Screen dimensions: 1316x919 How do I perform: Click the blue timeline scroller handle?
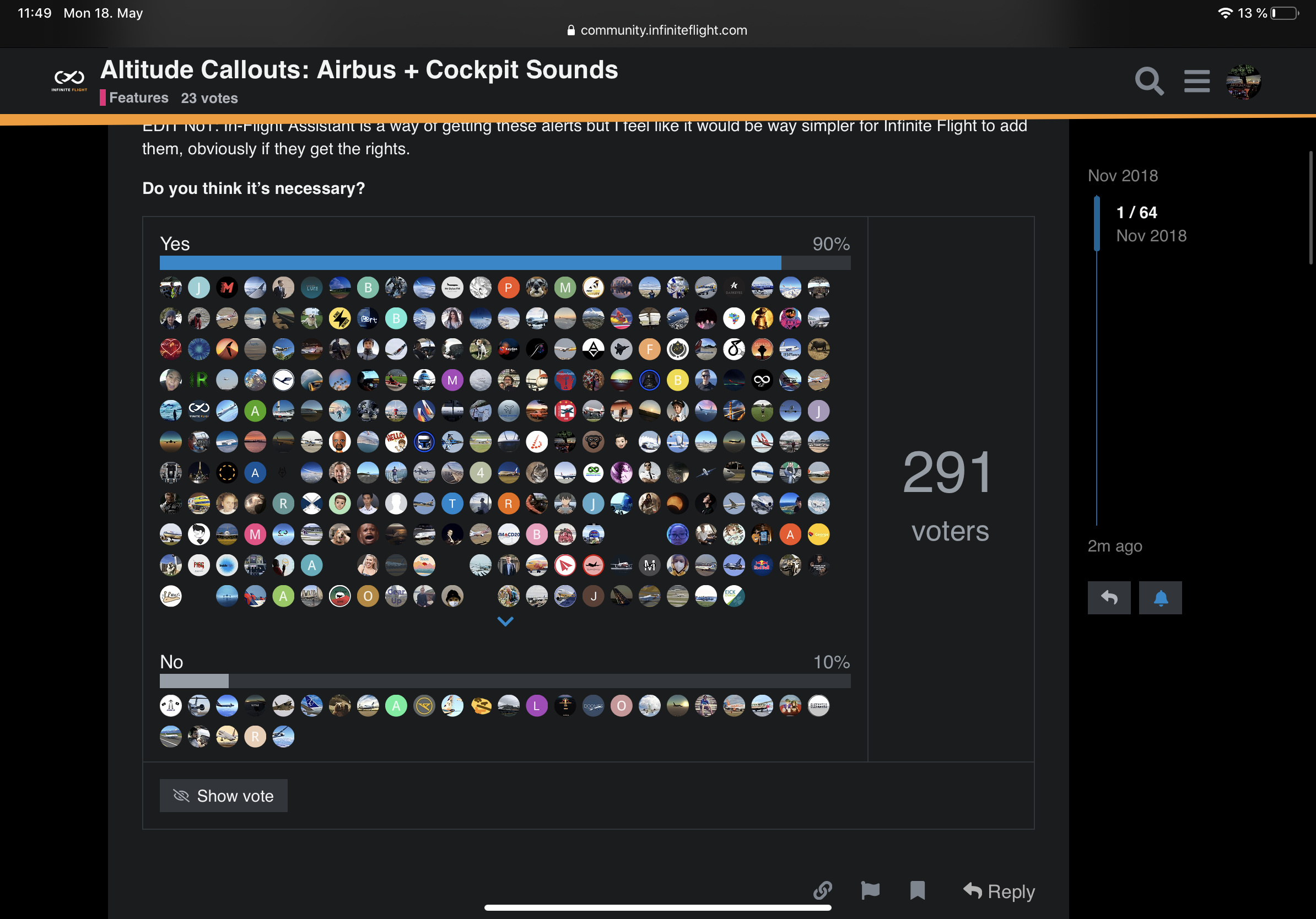pos(1097,224)
